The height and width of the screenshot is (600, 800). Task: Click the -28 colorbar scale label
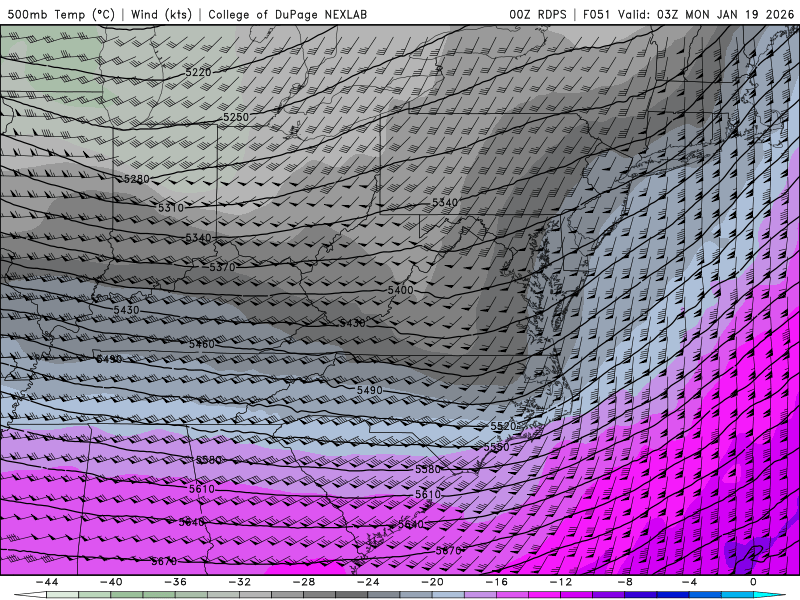point(304,582)
